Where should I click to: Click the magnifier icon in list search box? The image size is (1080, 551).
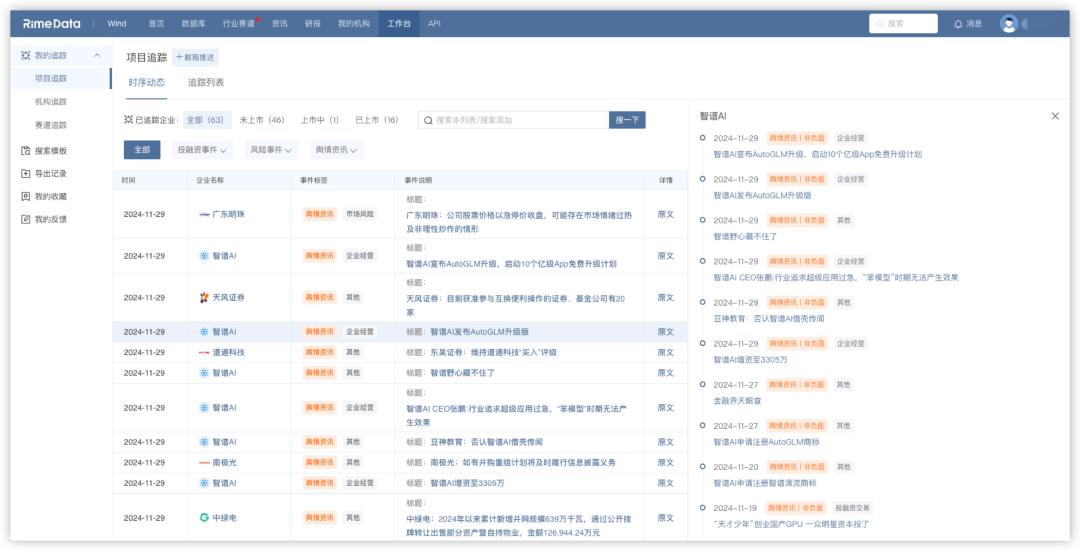[x=428, y=120]
